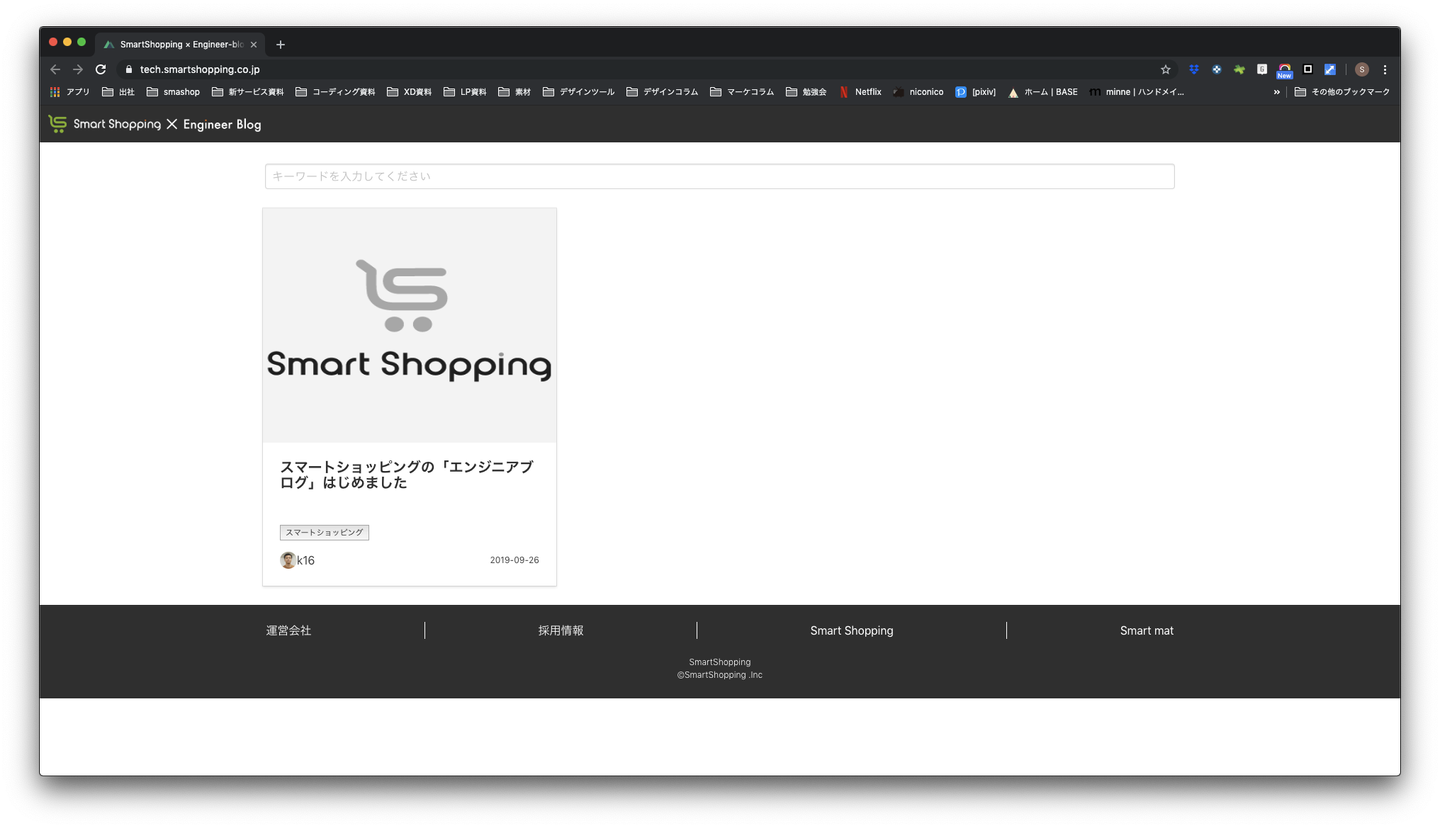1440x828 pixels.
Task: Open the LP資料 bookmark folder
Action: 465,92
